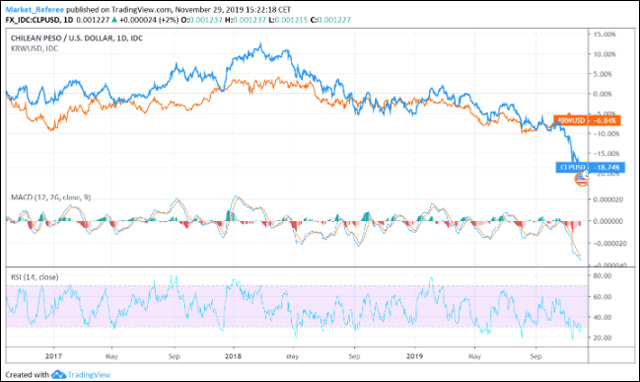Select the MACD (12, 26, close, 9) label
Viewport: 640px width, 382px height.
(x=51, y=197)
